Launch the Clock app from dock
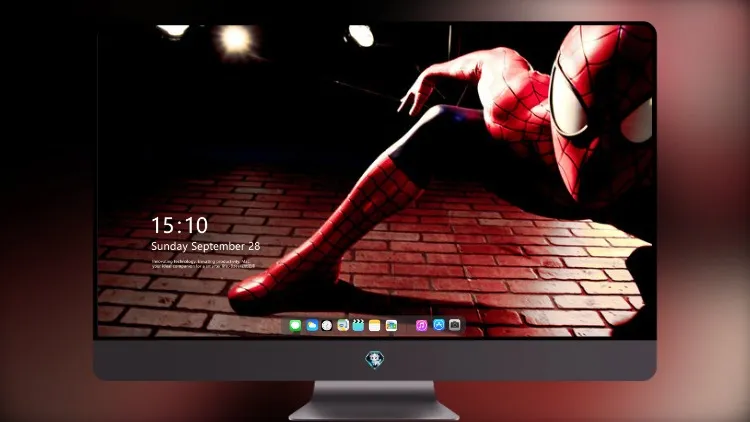This screenshot has height=422, width=750. (327, 326)
